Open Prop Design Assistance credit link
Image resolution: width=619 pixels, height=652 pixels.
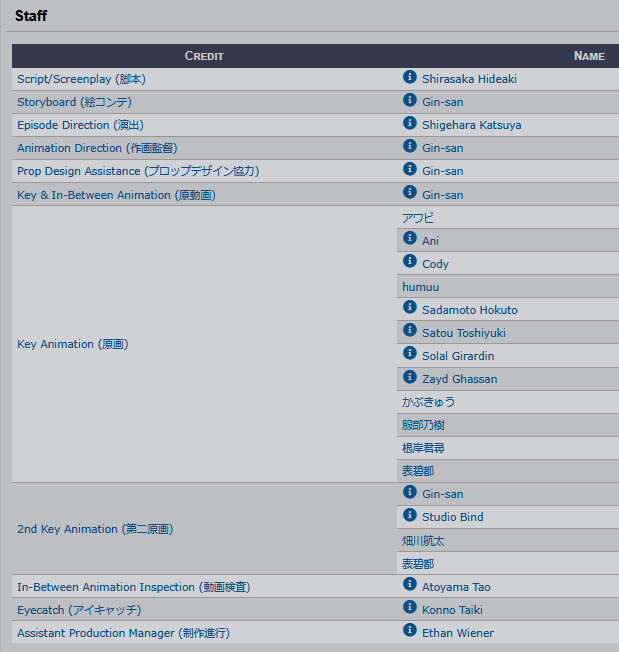tap(138, 171)
